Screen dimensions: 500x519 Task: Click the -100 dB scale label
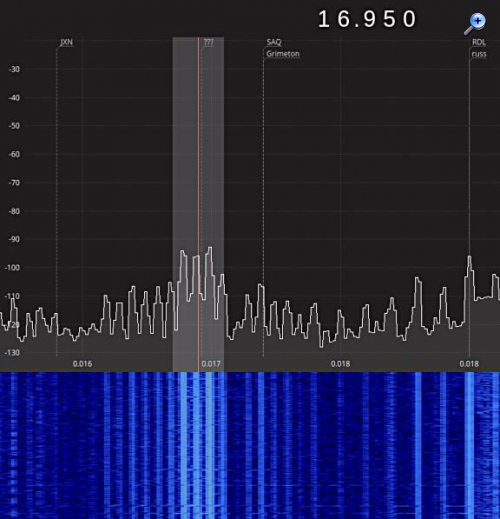12,268
